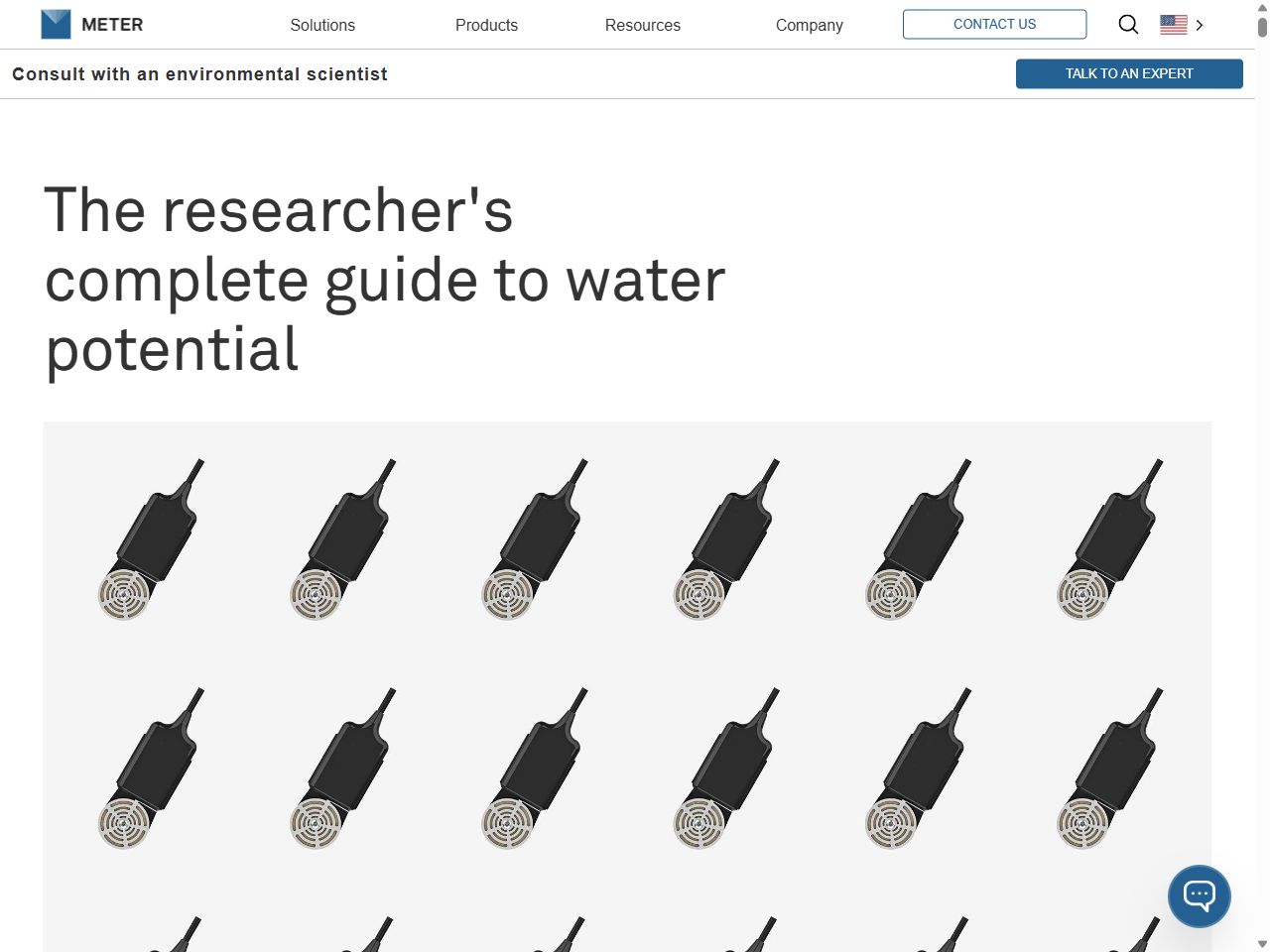Expand the Resources navigation dropdown

[642, 25]
